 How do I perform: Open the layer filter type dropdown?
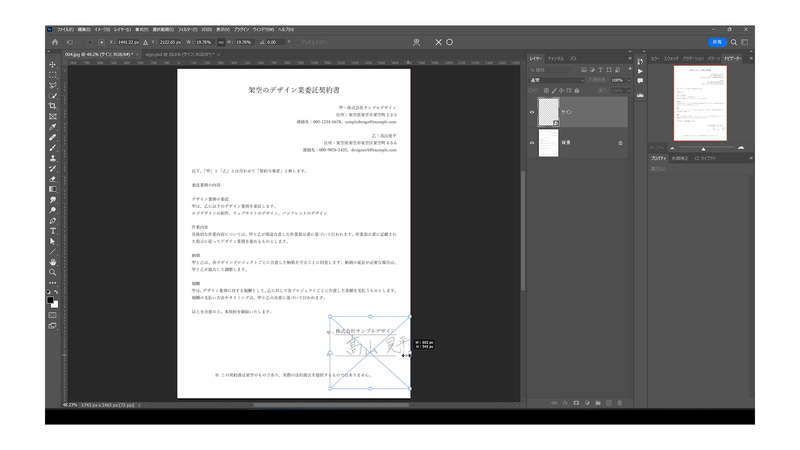[x=552, y=69]
